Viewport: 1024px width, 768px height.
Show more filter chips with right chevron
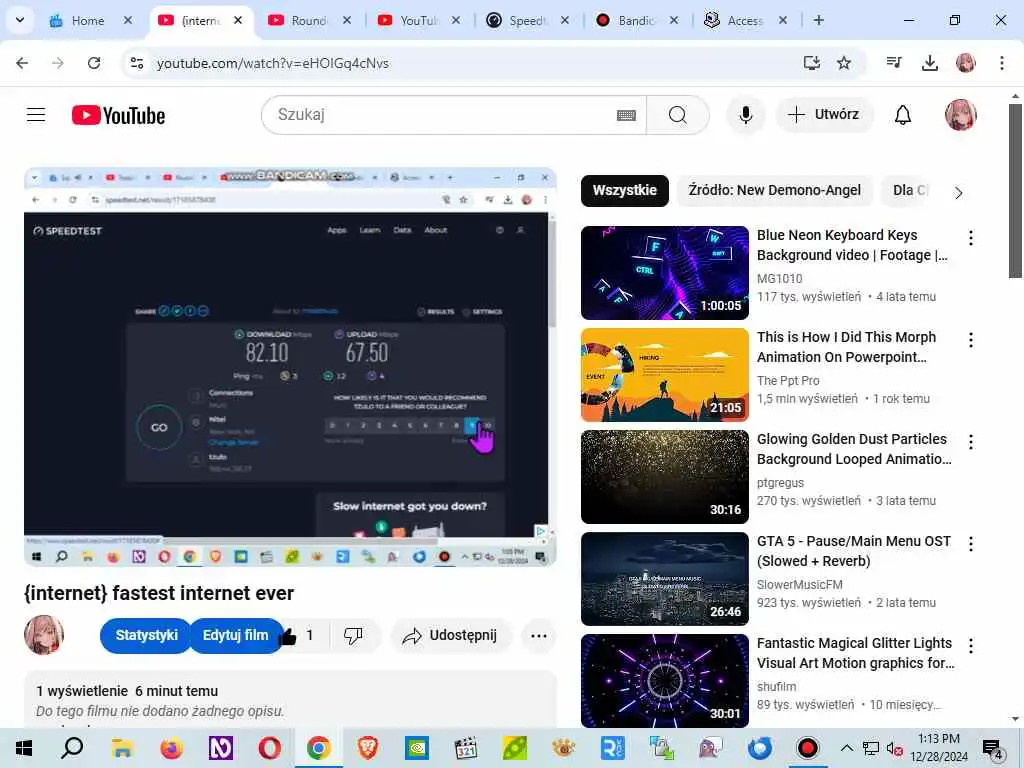point(958,193)
